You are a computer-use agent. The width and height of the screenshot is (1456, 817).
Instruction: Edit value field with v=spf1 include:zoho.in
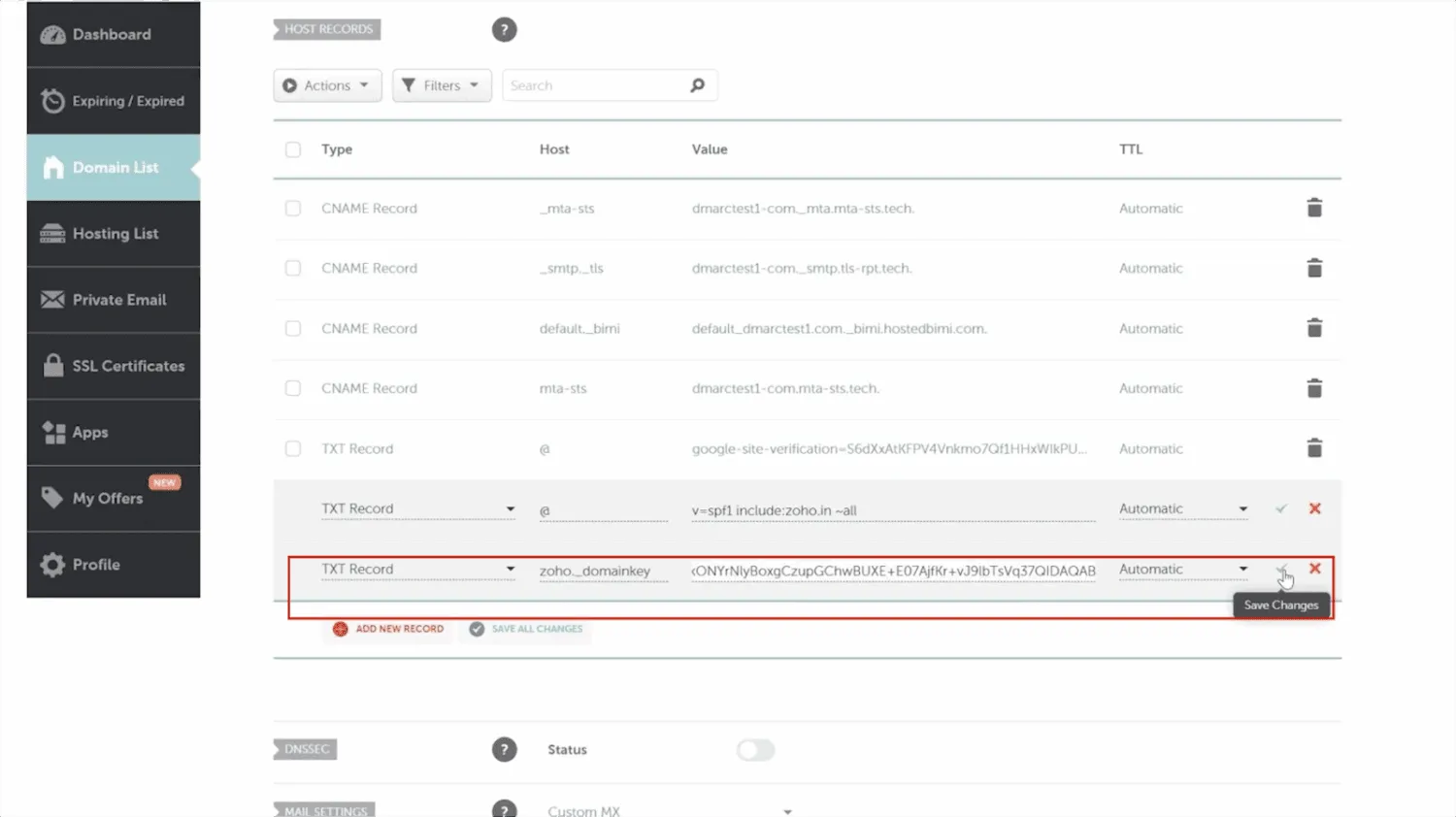[893, 510]
